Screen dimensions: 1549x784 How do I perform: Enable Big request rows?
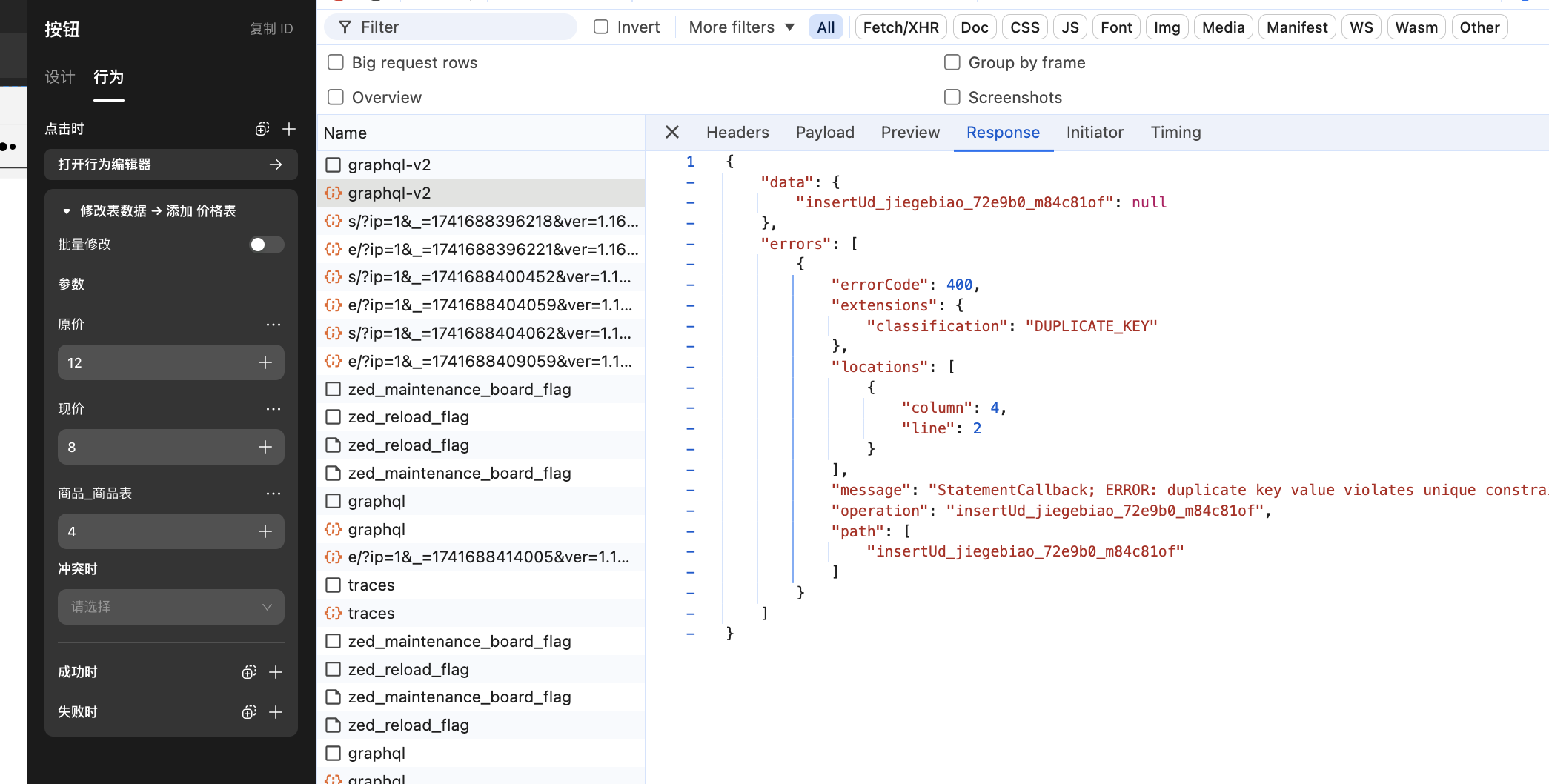[x=336, y=62]
